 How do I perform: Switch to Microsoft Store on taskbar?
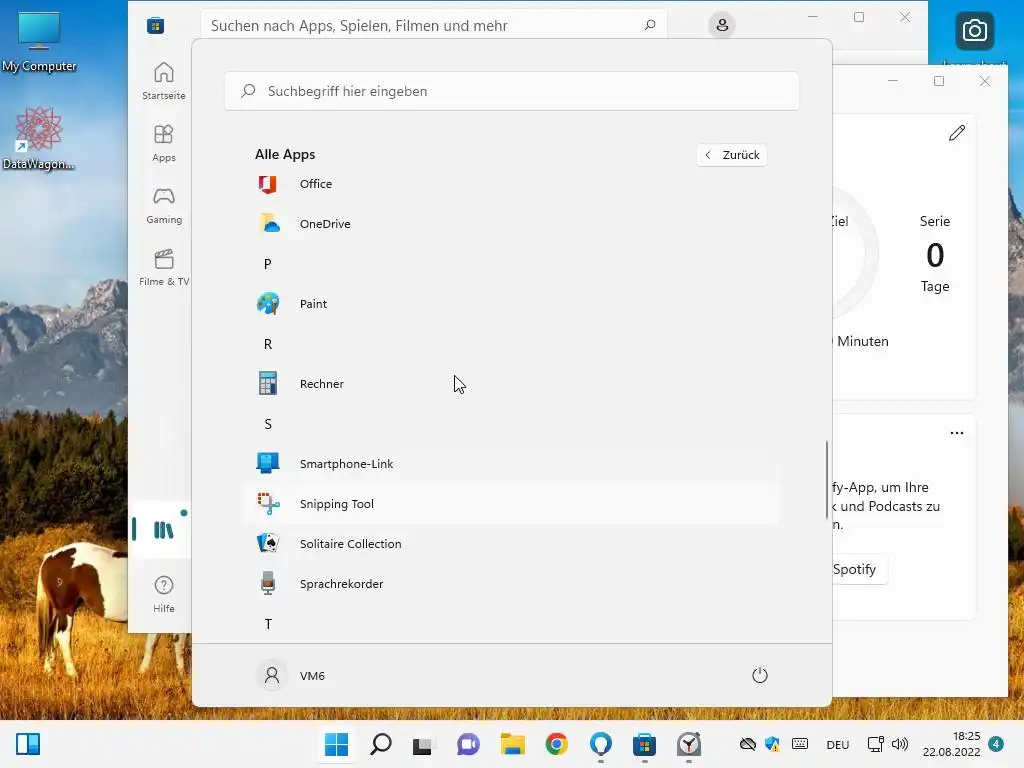(x=645, y=744)
